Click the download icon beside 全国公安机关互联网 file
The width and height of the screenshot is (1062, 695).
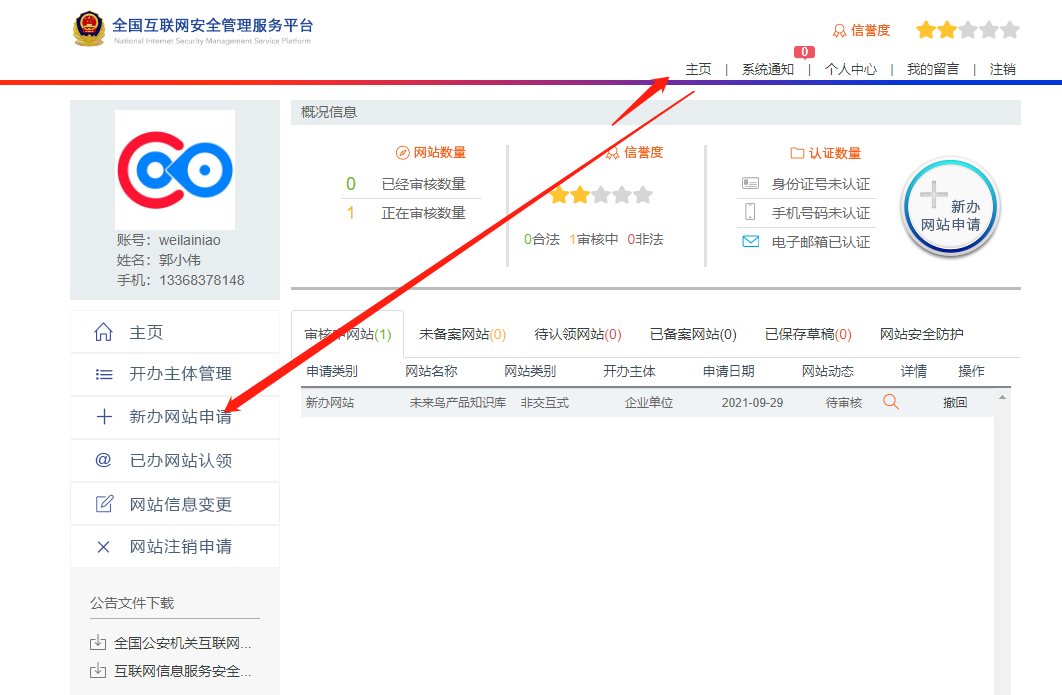98,643
